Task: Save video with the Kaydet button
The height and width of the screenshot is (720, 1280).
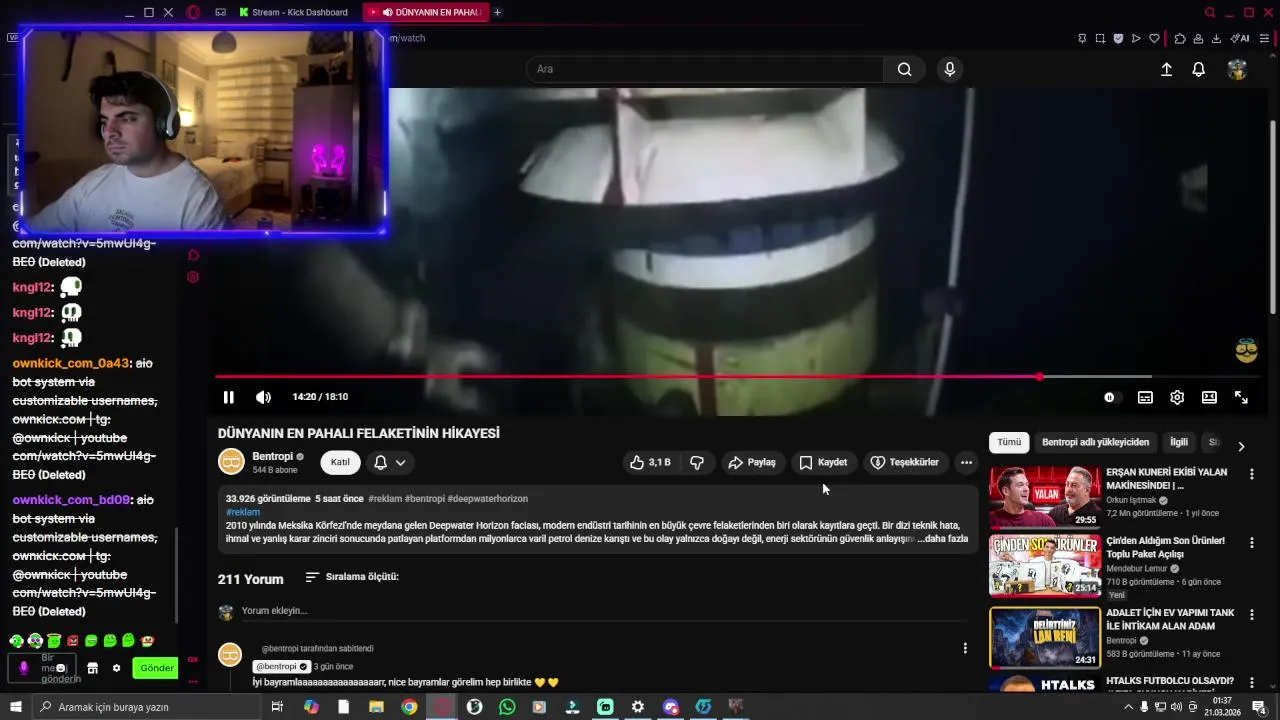Action: tap(823, 462)
